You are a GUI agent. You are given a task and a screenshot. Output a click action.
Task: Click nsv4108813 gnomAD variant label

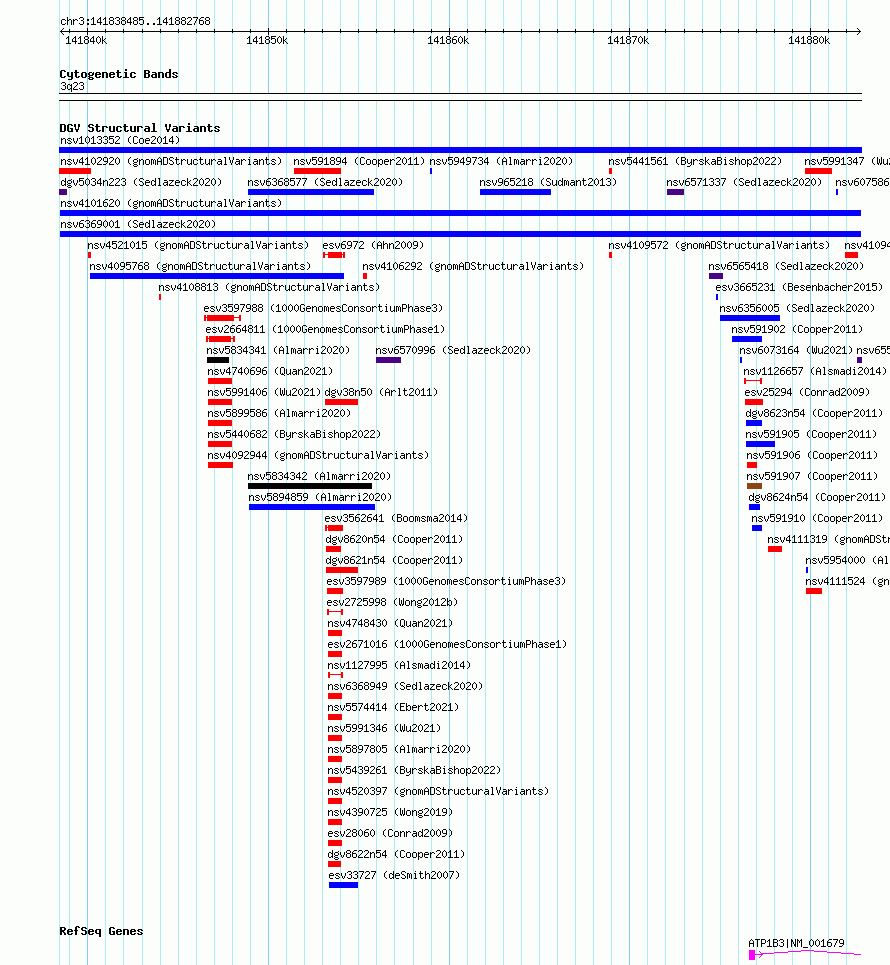click(x=269, y=287)
